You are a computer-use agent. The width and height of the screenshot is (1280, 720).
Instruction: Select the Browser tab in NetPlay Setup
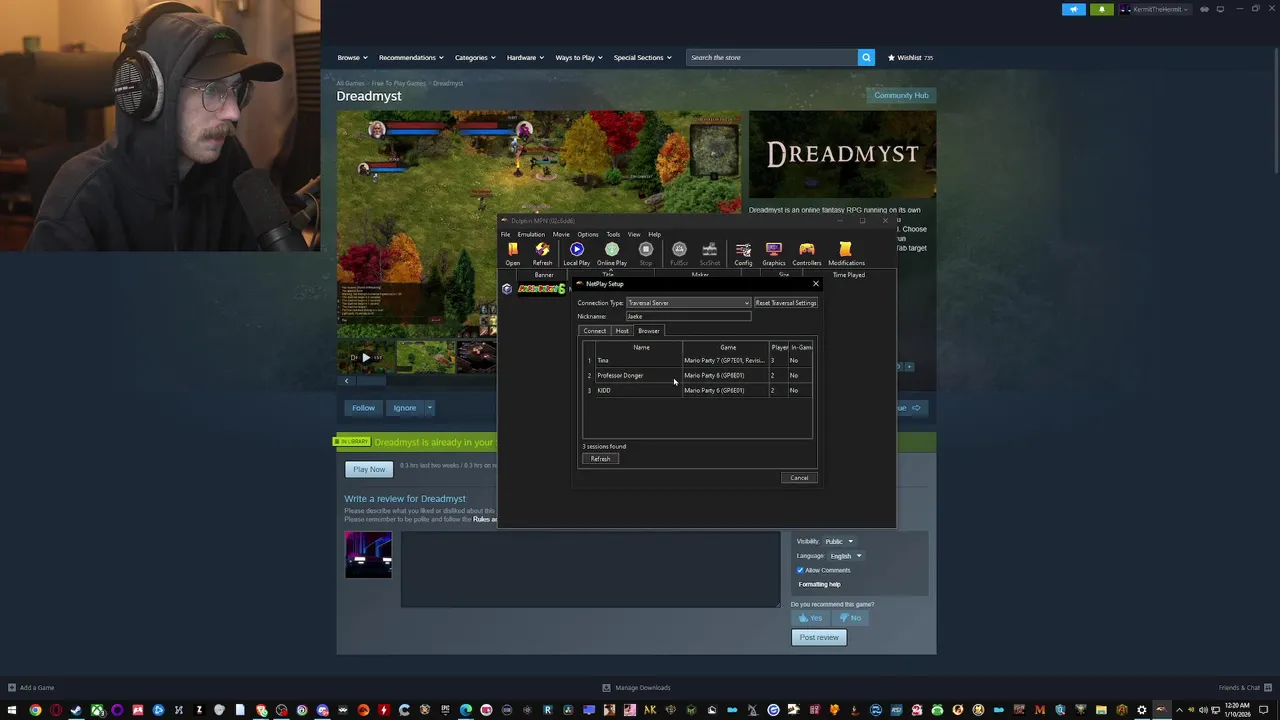point(649,331)
